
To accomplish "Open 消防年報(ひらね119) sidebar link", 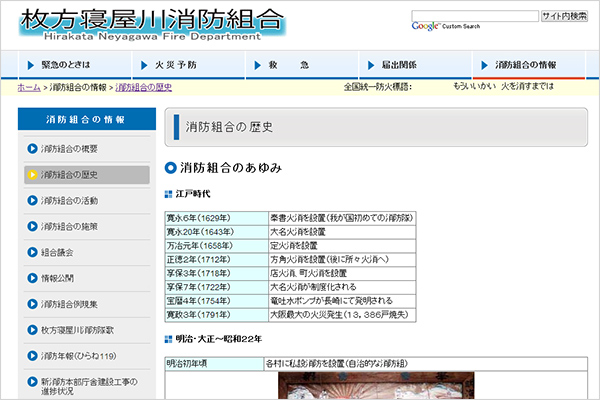I will [78, 356].
